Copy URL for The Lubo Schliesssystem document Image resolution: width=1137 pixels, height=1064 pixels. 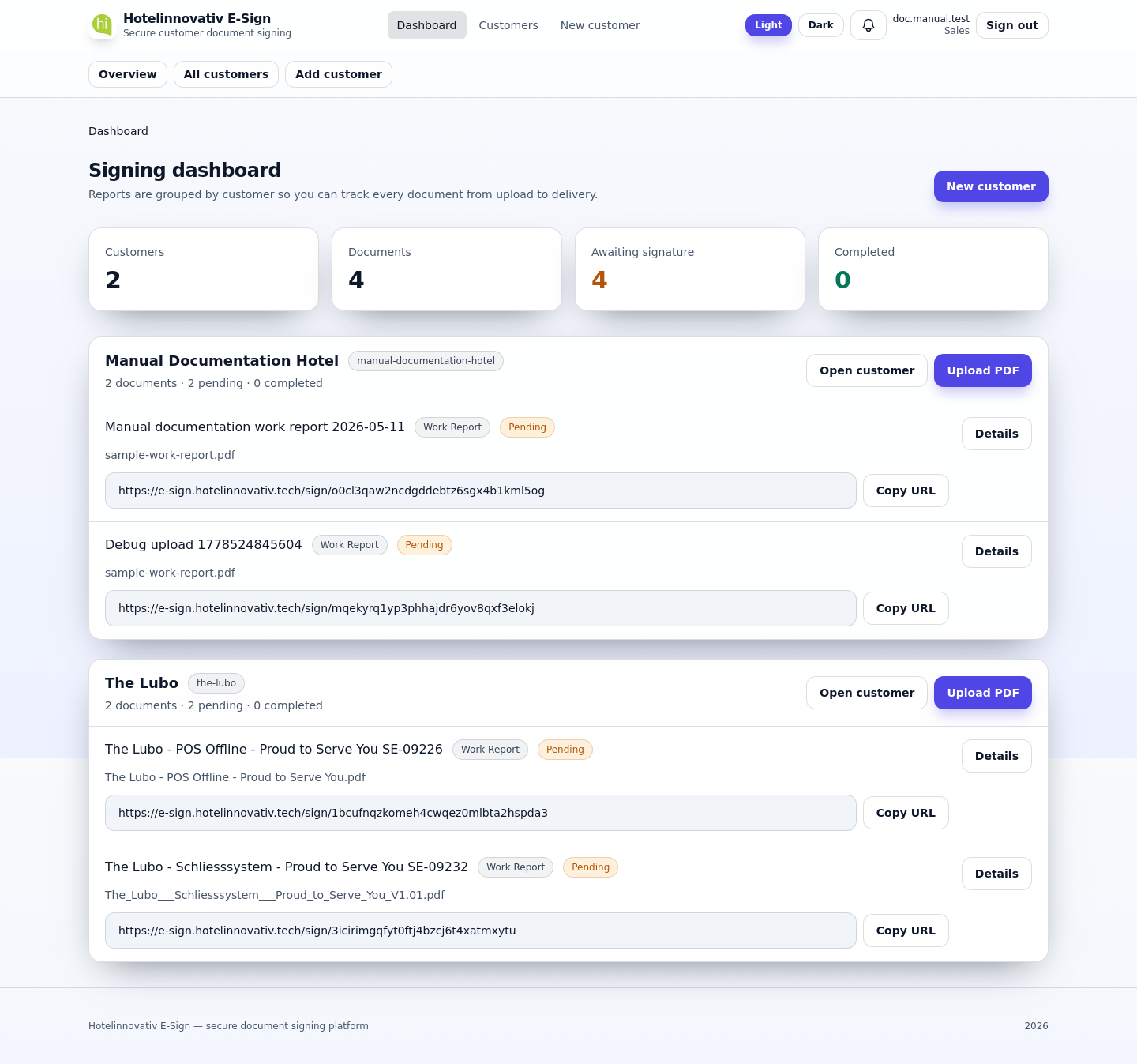pos(906,931)
